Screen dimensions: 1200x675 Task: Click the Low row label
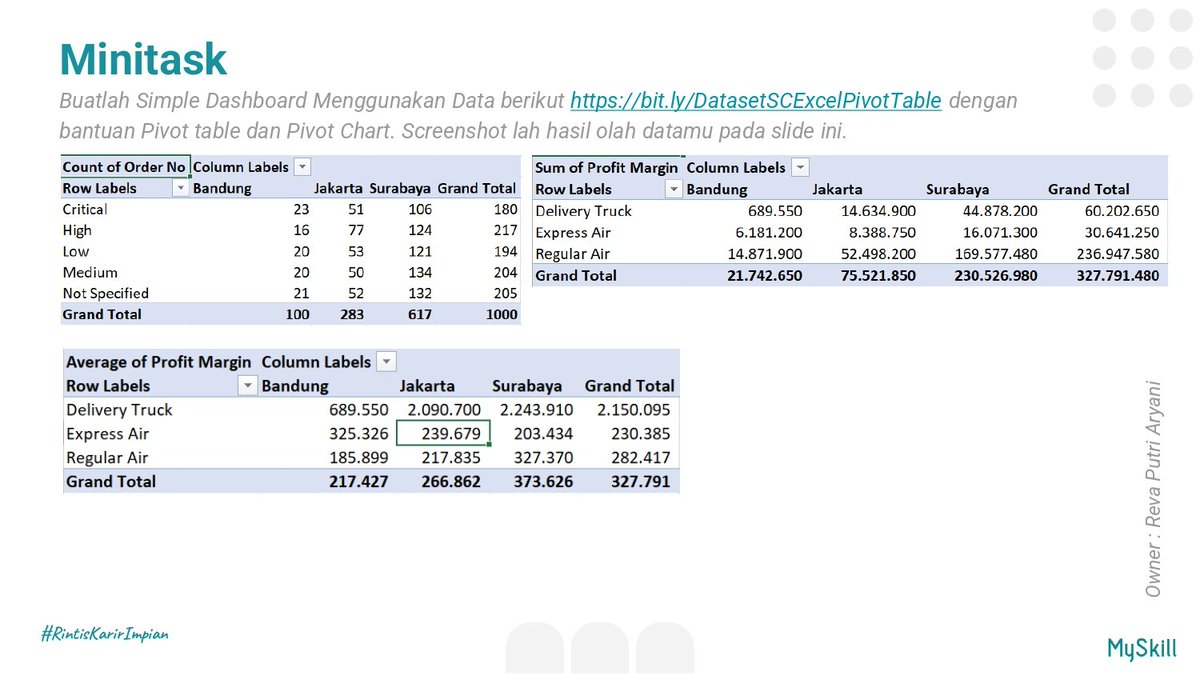pos(76,251)
